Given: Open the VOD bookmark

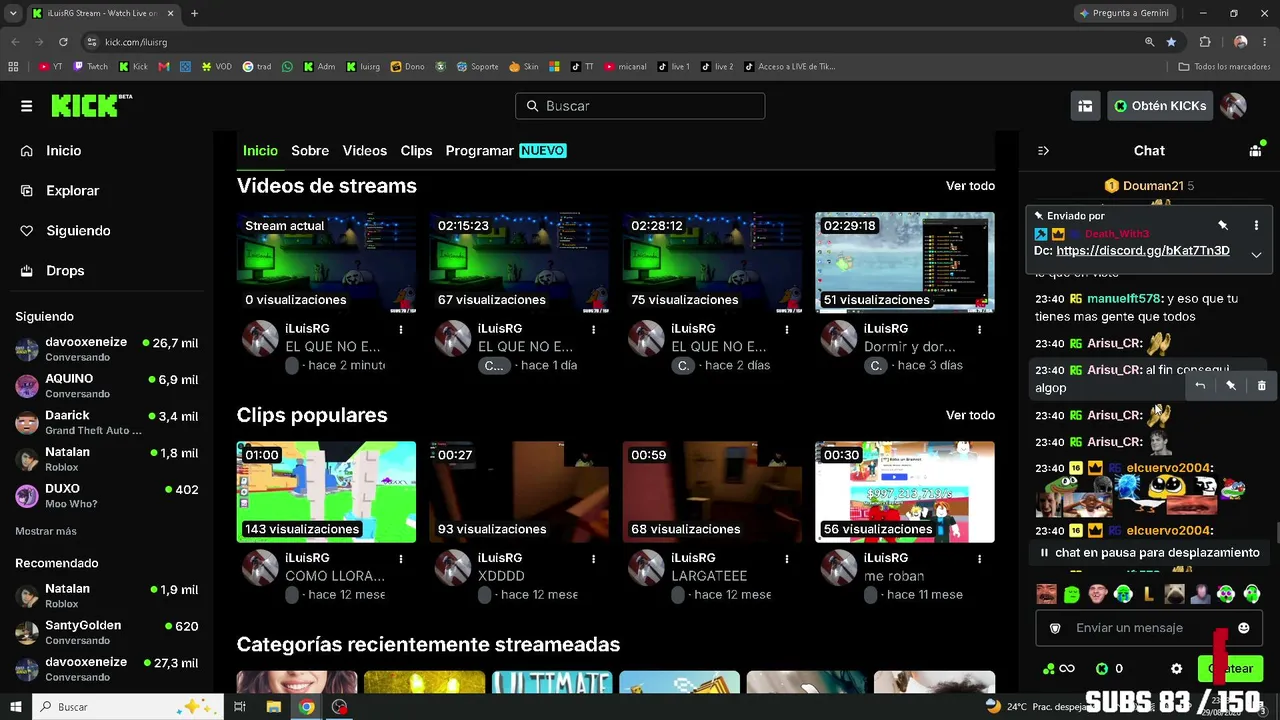Looking at the screenshot, I should [x=217, y=67].
